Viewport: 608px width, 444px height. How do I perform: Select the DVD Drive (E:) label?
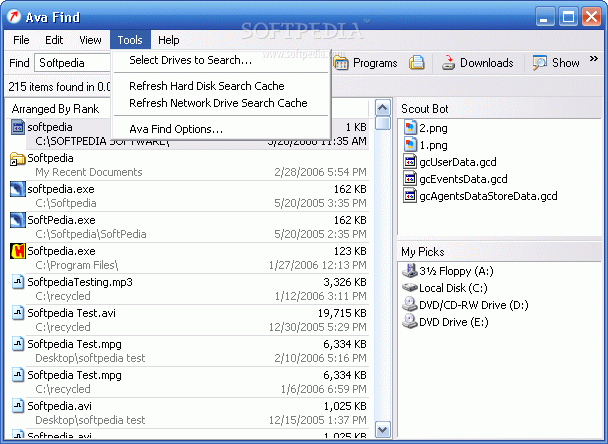tap(454, 322)
